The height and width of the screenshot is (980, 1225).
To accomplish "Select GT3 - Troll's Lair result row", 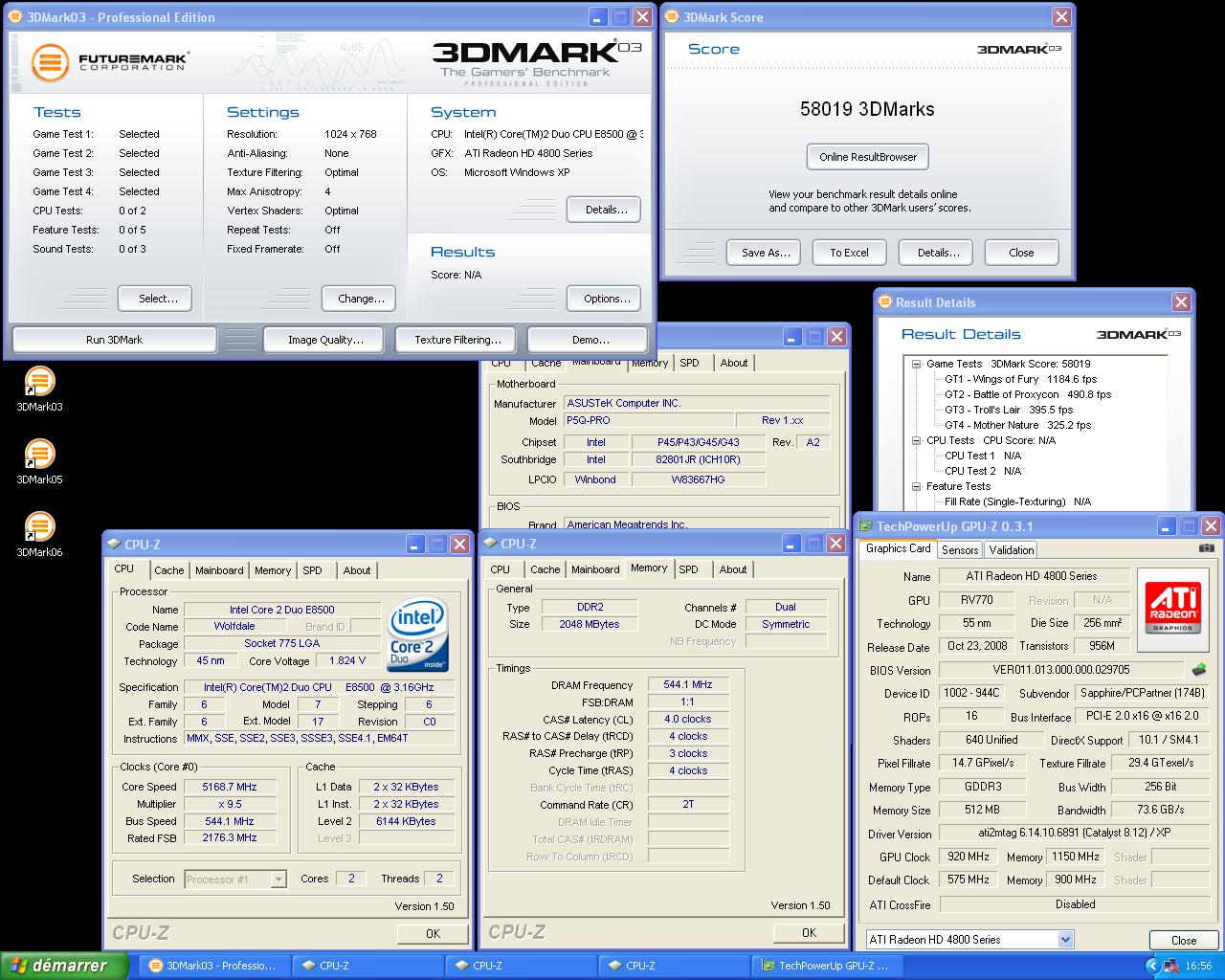I will coord(1009,410).
